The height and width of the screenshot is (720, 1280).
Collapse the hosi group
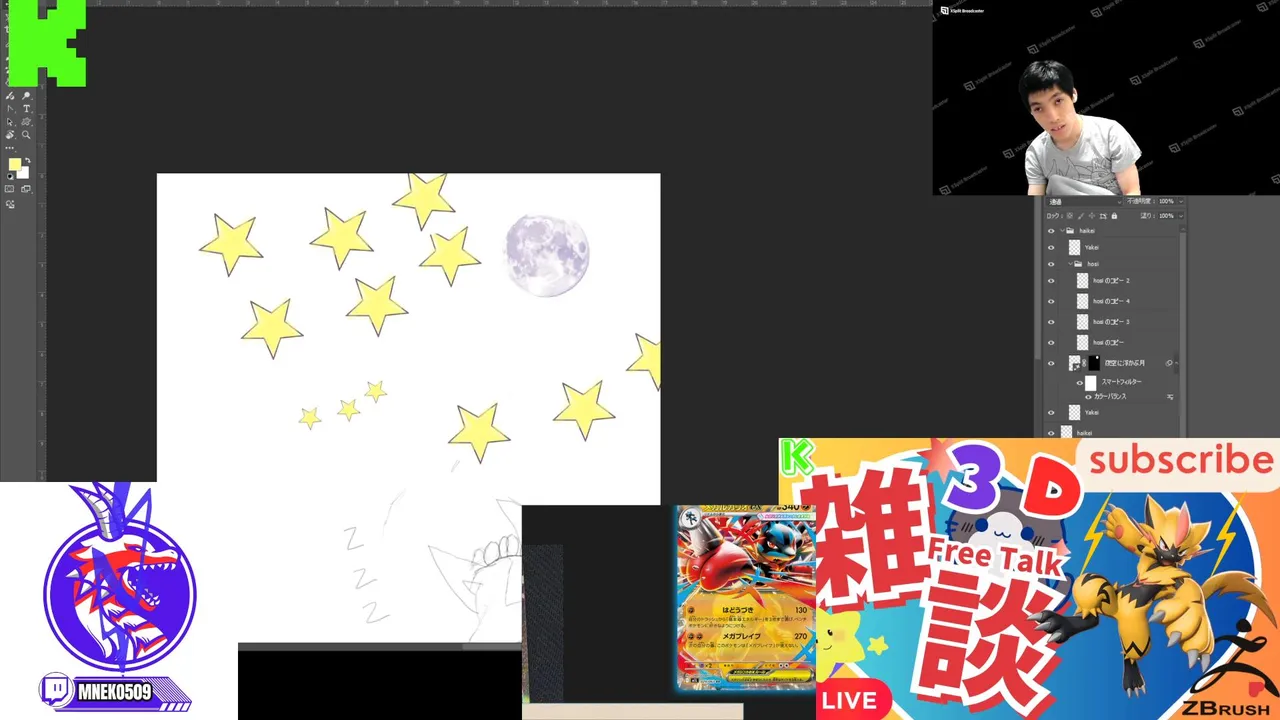point(1071,264)
